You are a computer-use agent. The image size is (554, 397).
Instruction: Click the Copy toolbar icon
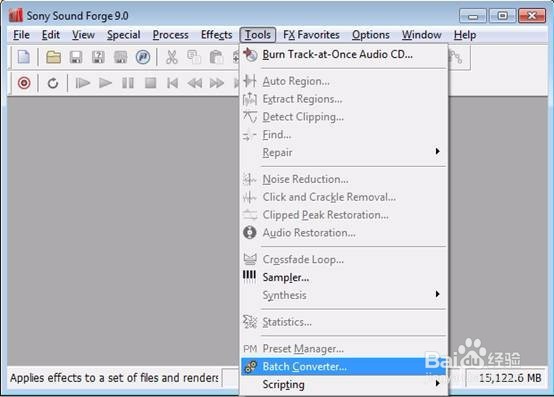(194, 57)
